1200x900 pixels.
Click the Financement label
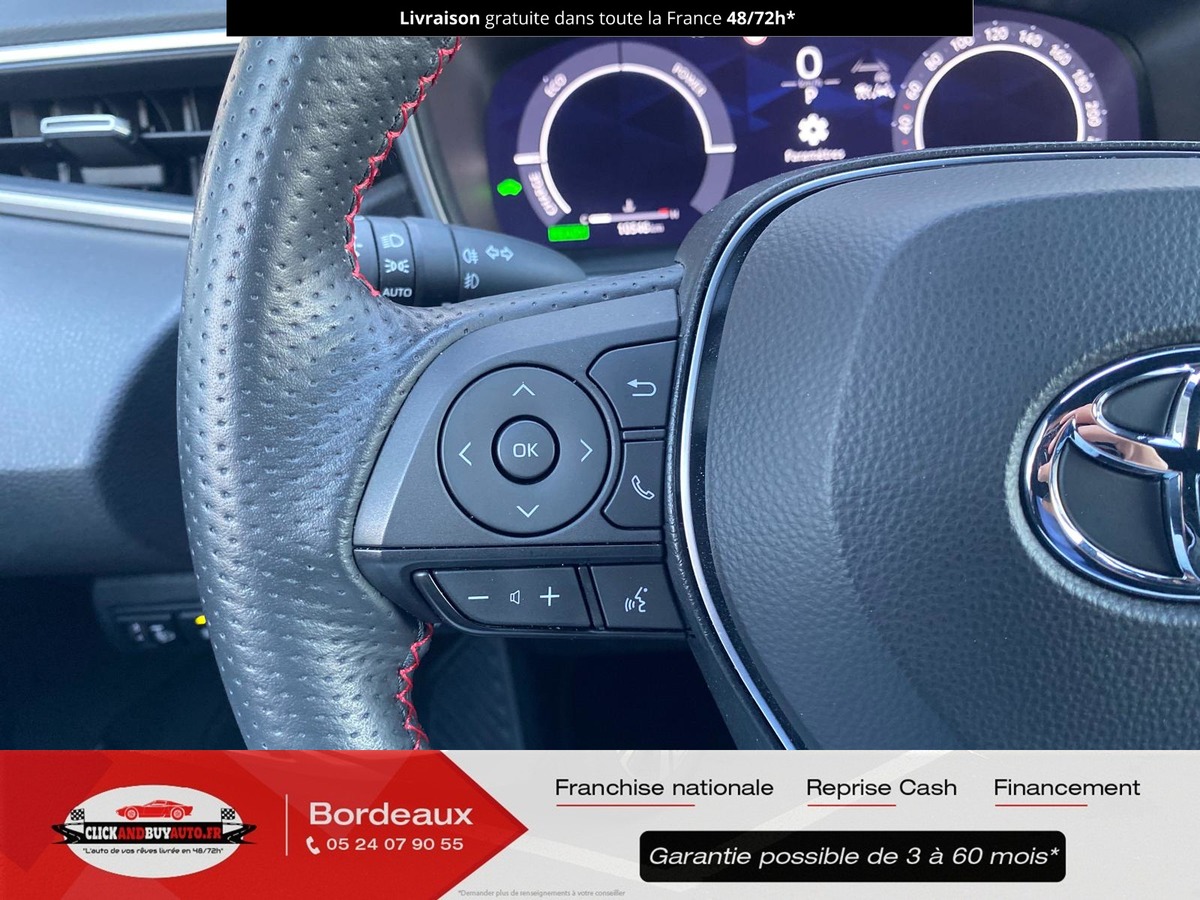pyautogui.click(x=1066, y=788)
